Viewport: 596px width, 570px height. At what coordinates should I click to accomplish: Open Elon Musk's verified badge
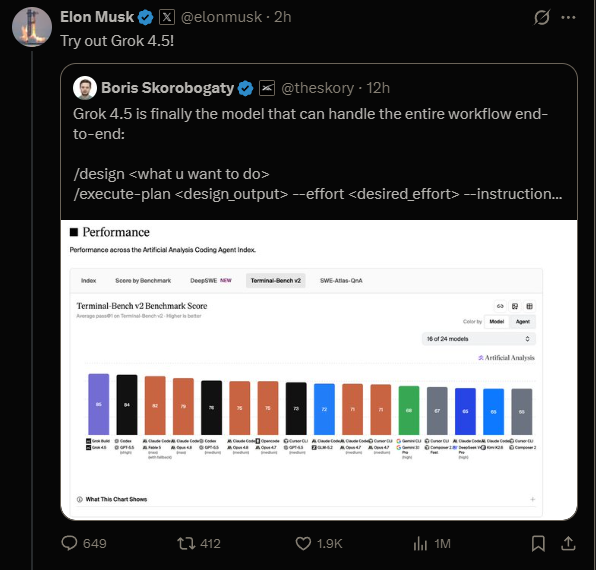(145, 17)
